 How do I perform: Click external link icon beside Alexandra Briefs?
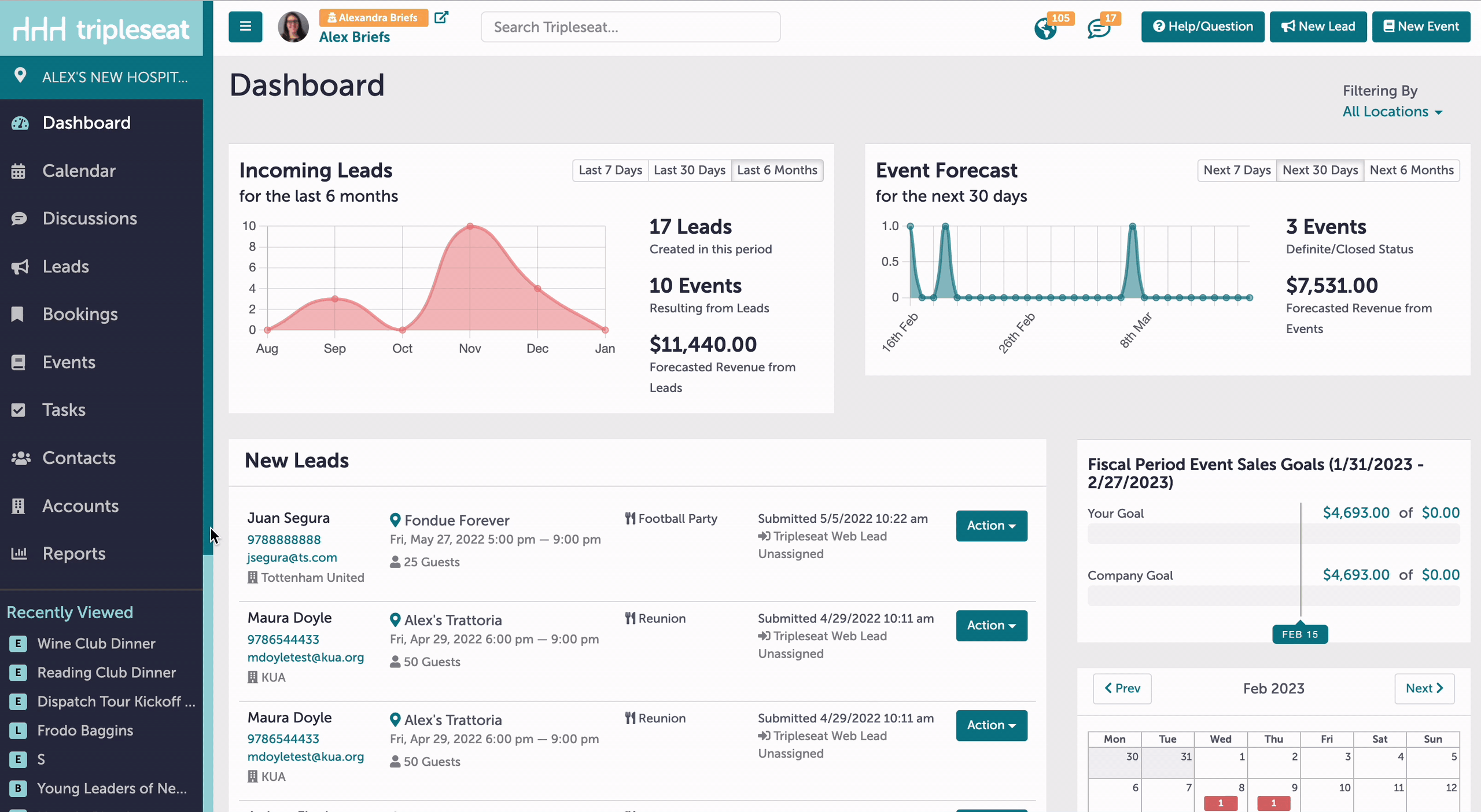[x=441, y=17]
